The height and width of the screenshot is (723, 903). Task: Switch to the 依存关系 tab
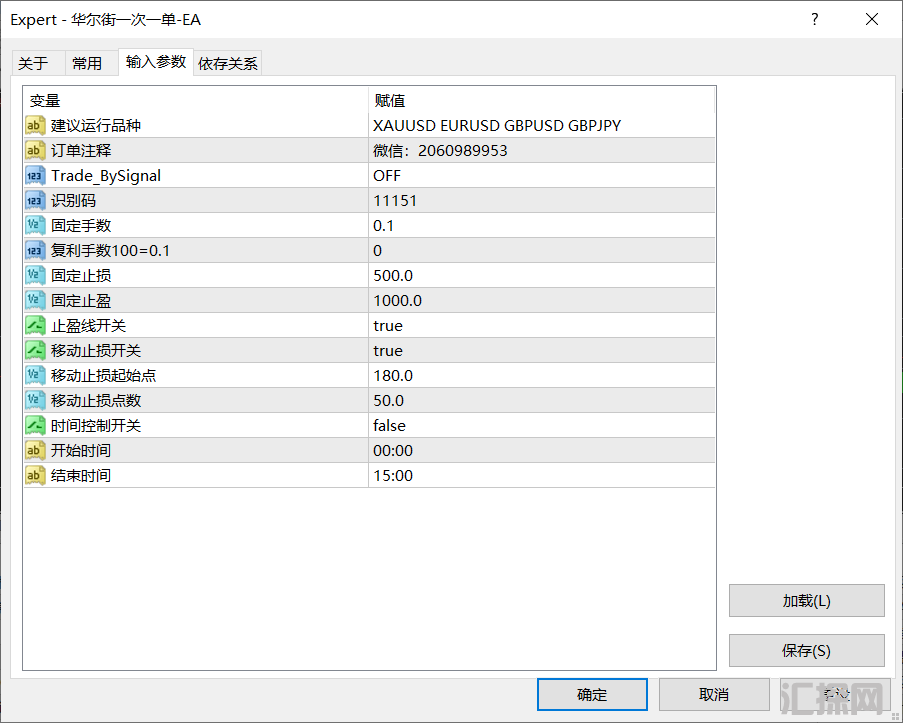[228, 63]
